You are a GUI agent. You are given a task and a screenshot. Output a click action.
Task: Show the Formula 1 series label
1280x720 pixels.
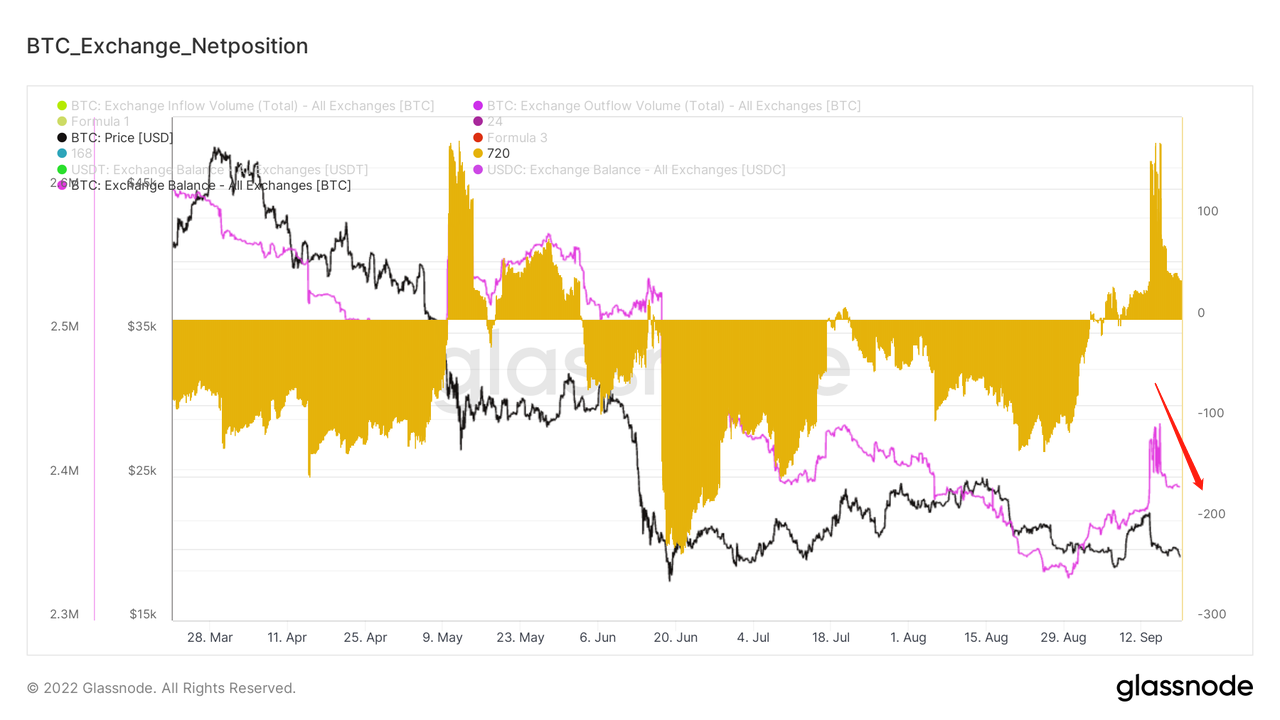coord(100,122)
